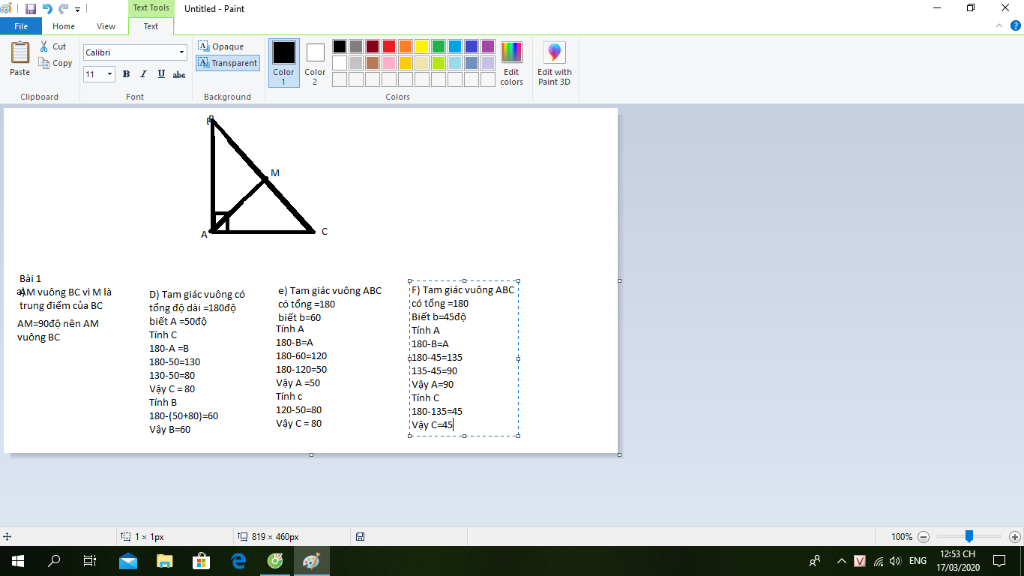The width and height of the screenshot is (1024, 576).
Task: Click the Text Tools contextual tab header
Action: click(151, 8)
